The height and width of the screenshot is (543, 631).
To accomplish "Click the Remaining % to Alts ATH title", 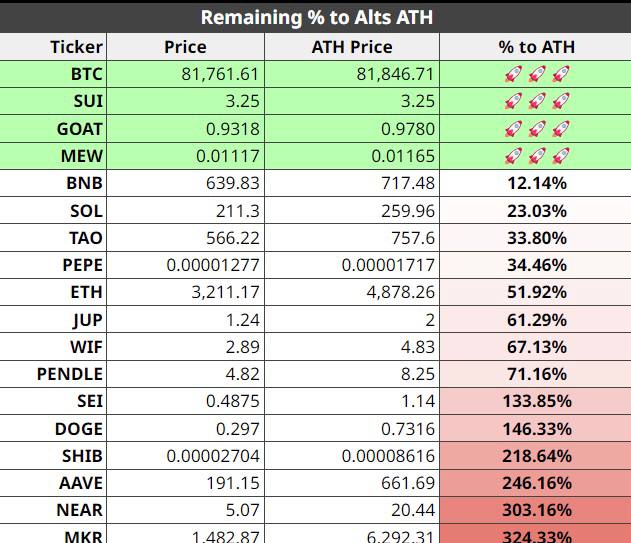I will (x=317, y=17).
